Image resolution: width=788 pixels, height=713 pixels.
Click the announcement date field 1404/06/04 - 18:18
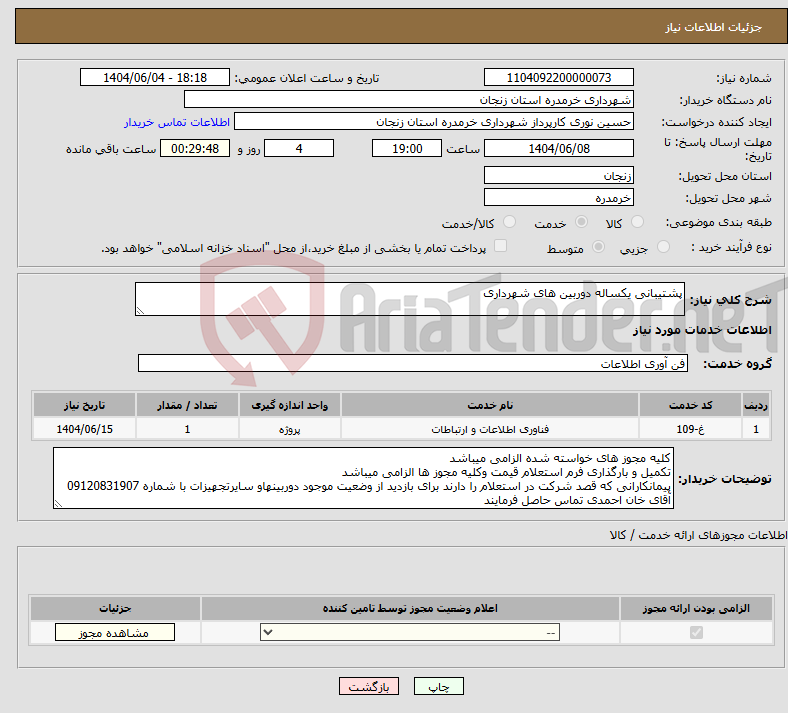pyautogui.click(x=155, y=77)
